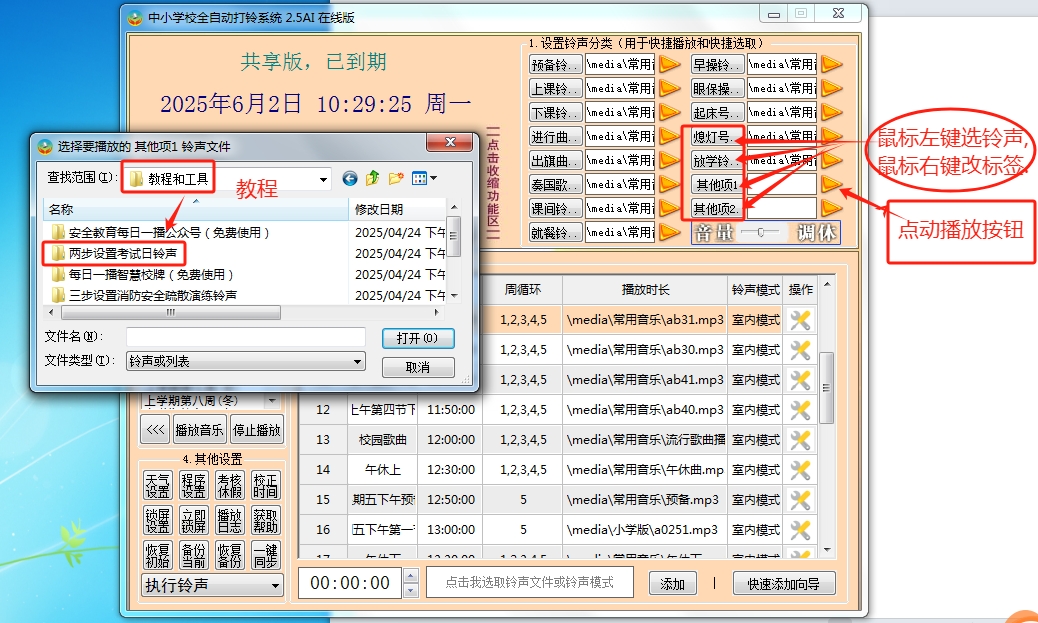
Task: Sort files by the 修改日期 column header
Action: click(397, 209)
